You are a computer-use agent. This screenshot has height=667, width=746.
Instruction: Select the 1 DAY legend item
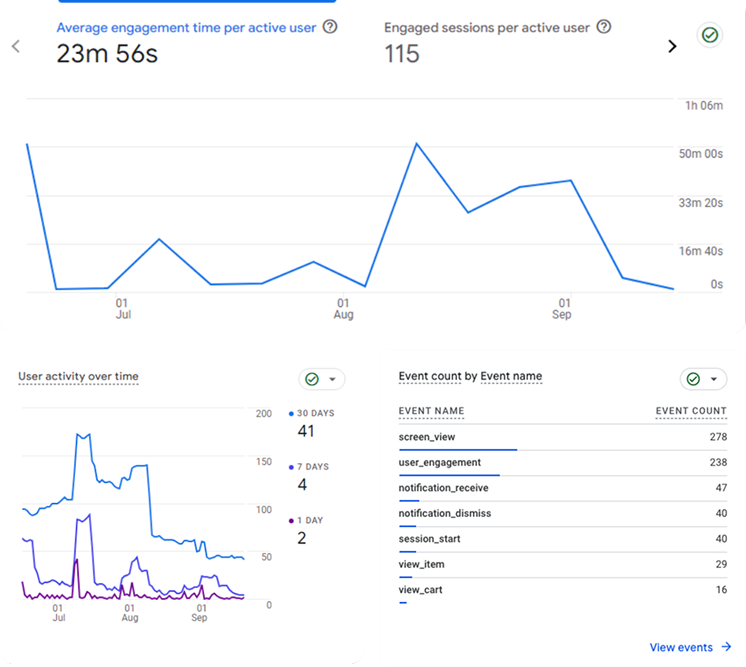(309, 520)
